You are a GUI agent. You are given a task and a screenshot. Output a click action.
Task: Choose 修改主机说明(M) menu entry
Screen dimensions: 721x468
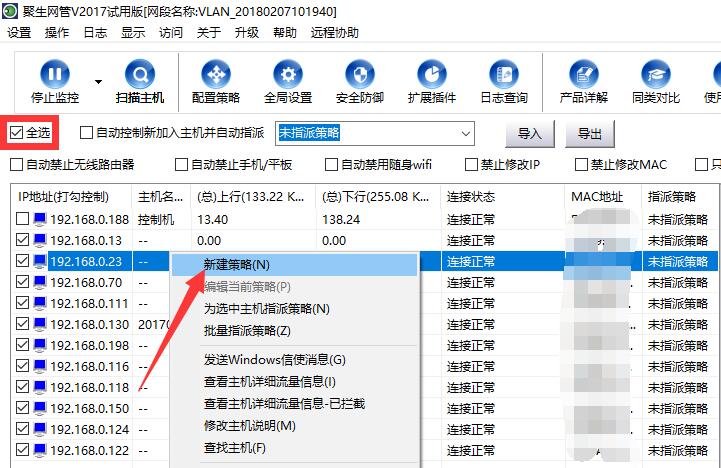pos(294,426)
